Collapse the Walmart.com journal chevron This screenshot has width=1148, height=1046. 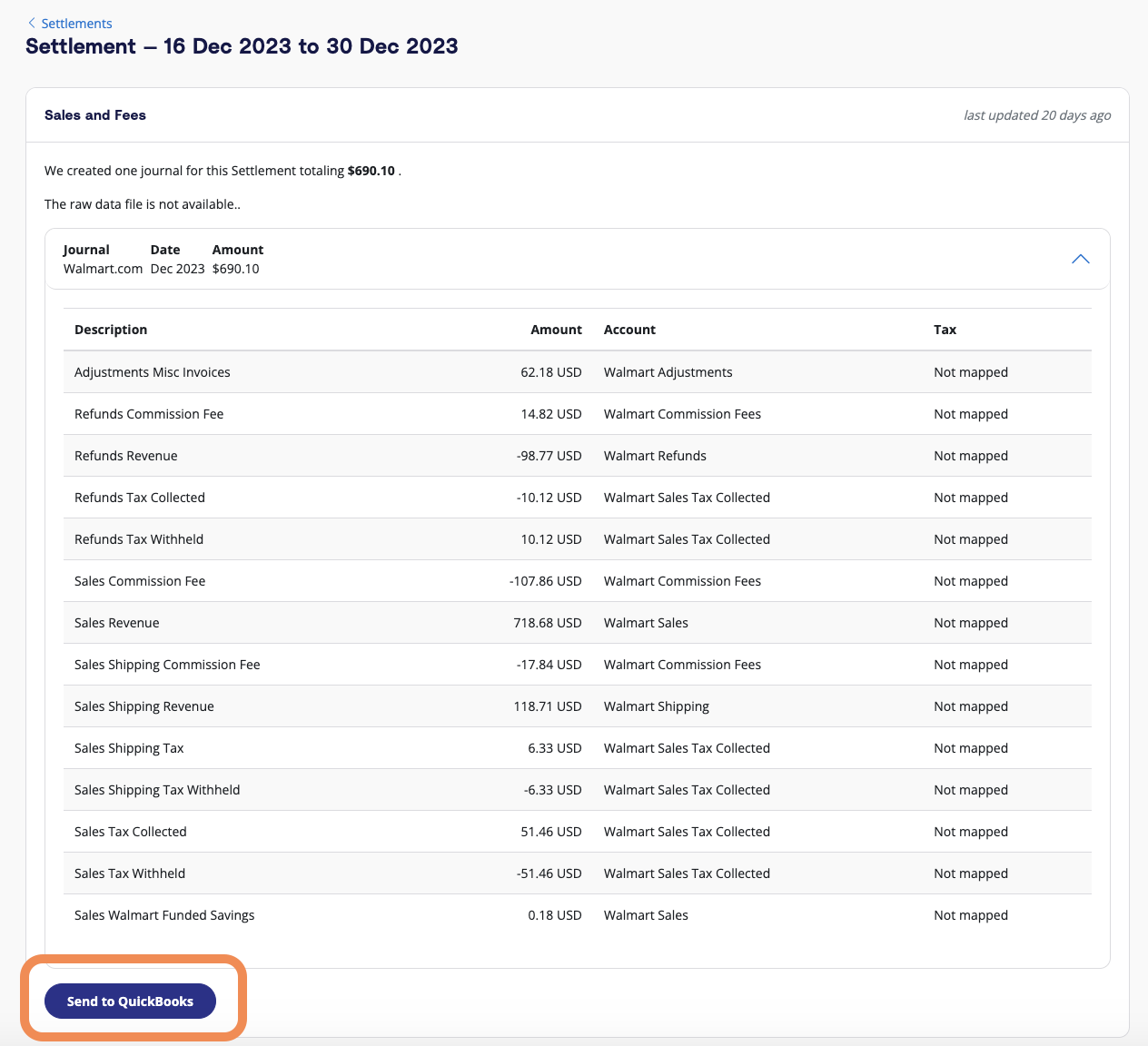pos(1080,259)
